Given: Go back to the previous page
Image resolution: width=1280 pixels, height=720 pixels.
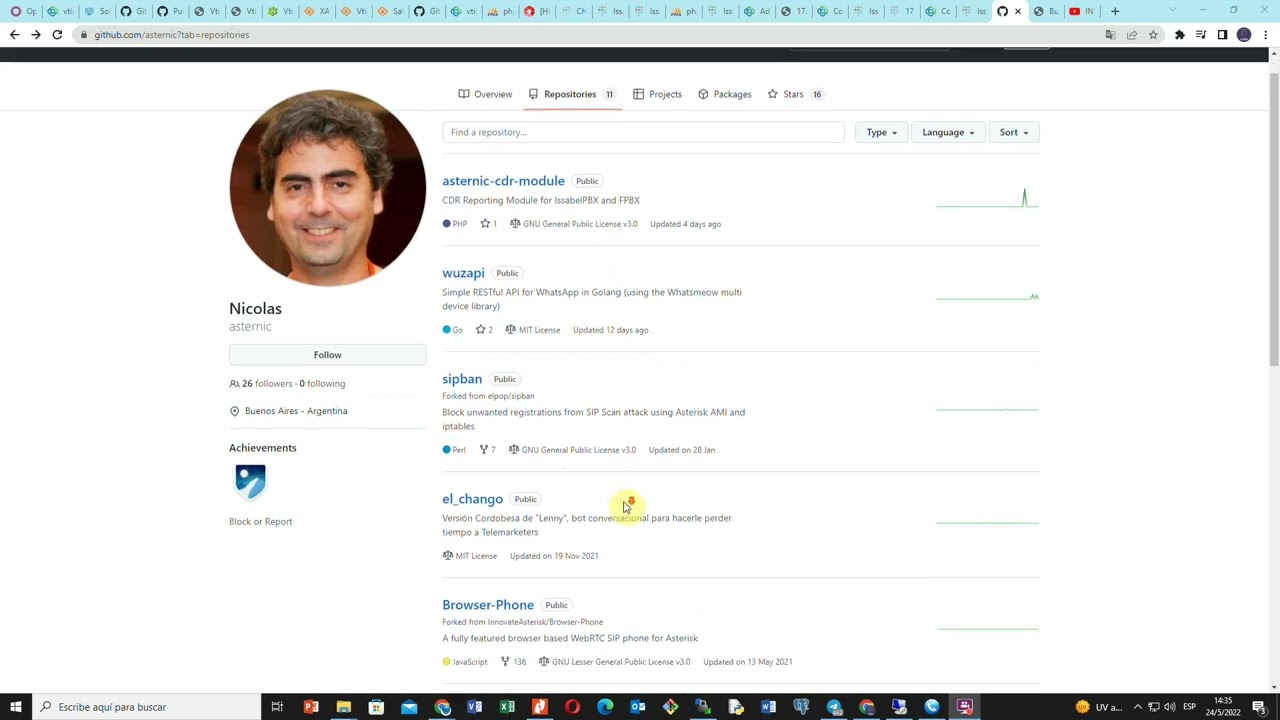Looking at the screenshot, I should click(14, 35).
